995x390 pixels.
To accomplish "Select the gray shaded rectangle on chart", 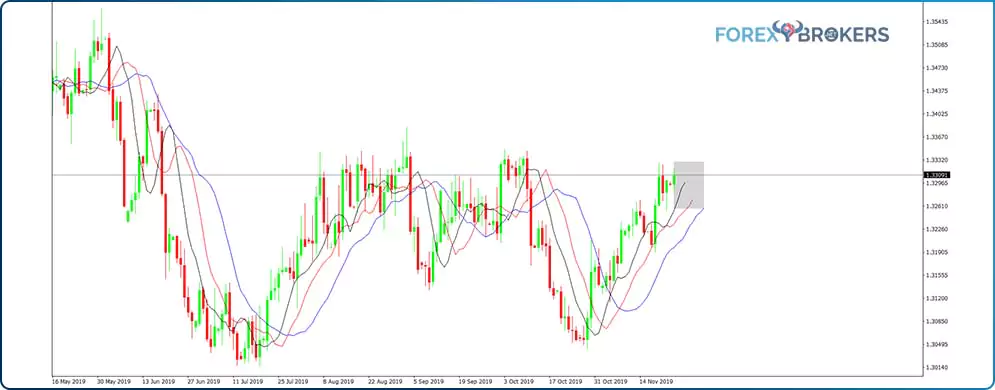I will [x=689, y=185].
